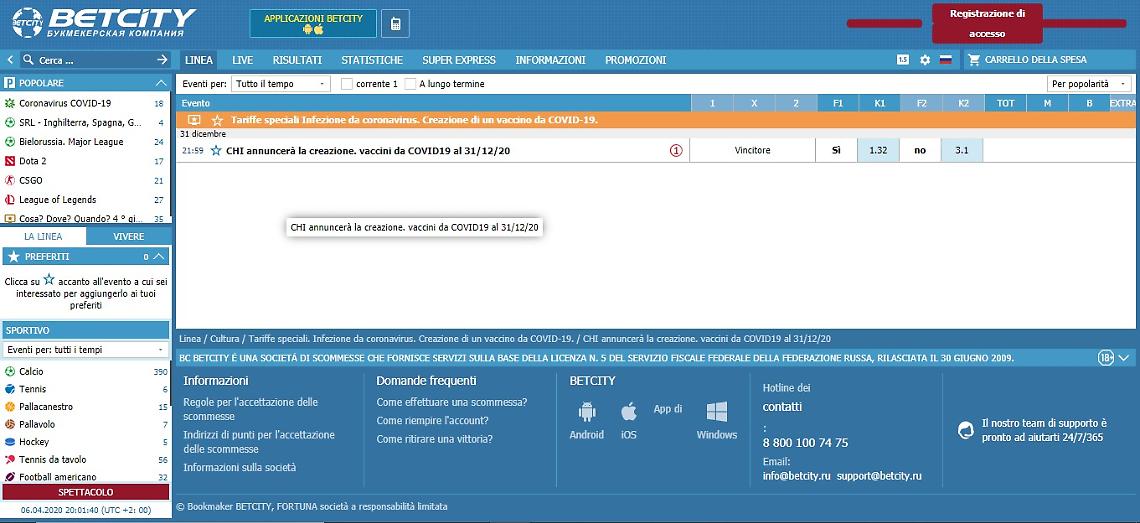
Task: Select the 1.32 odds for Sì
Action: tap(878, 151)
